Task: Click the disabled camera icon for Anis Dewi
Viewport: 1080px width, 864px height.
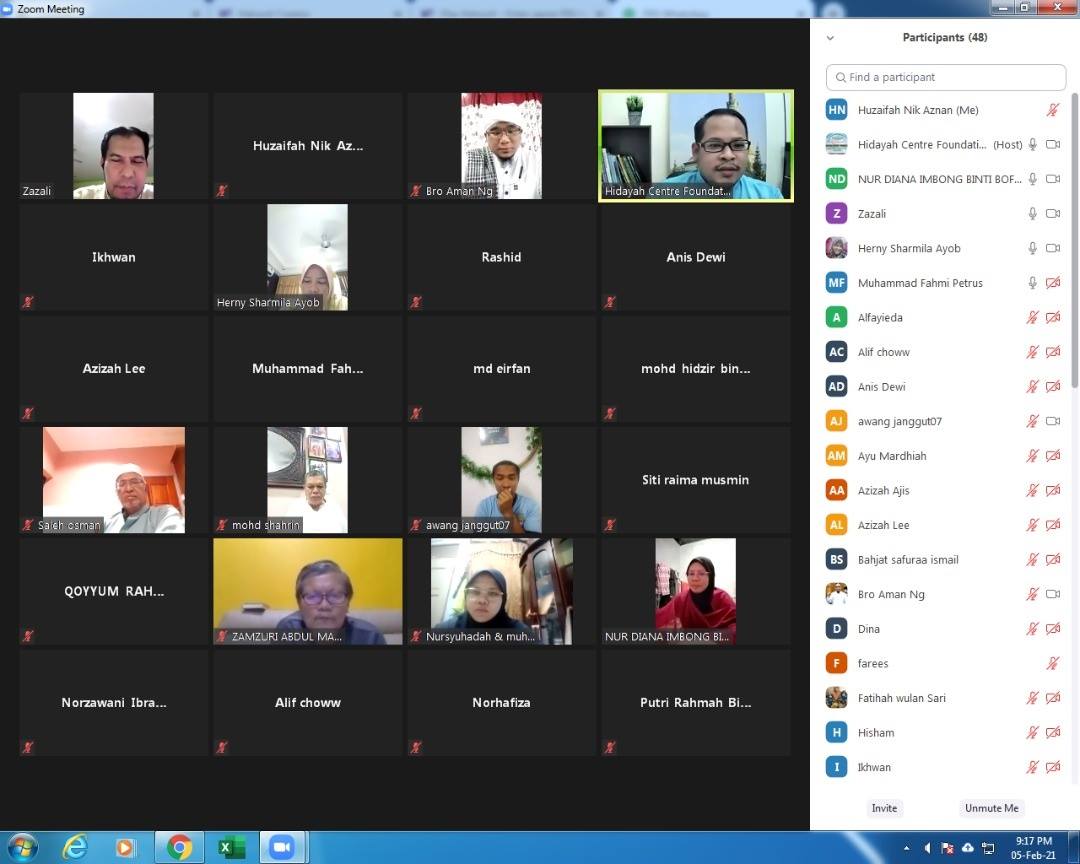Action: pyautogui.click(x=1052, y=387)
